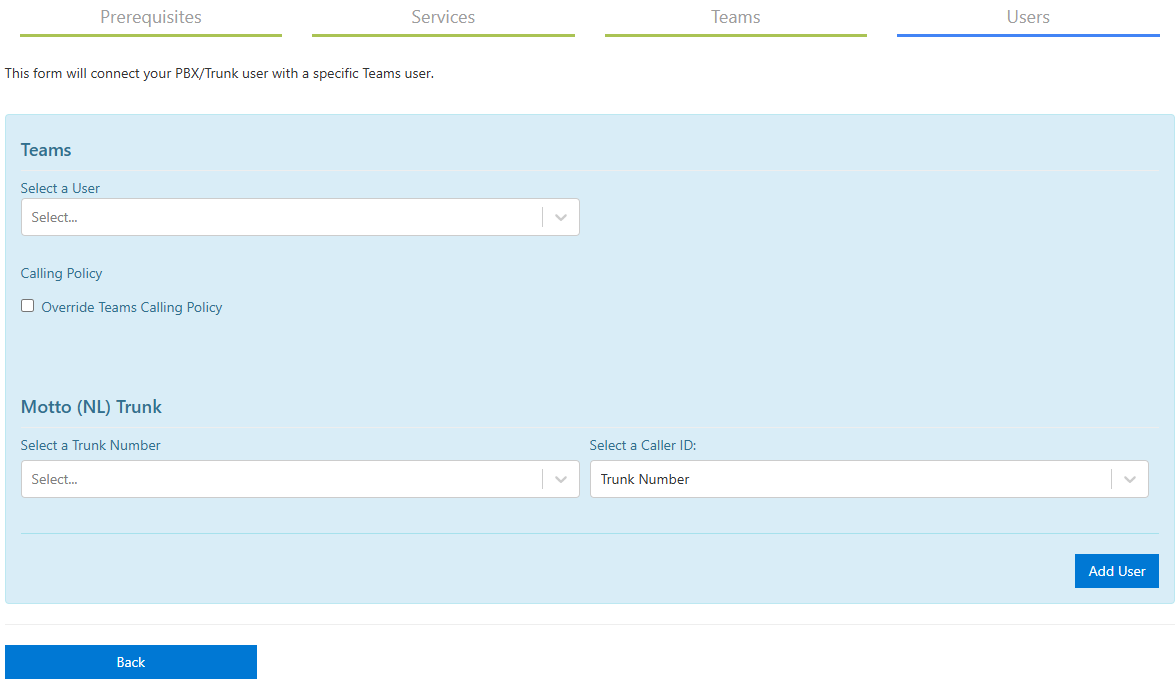
Task: Click the Teams section heading
Action: coord(46,150)
